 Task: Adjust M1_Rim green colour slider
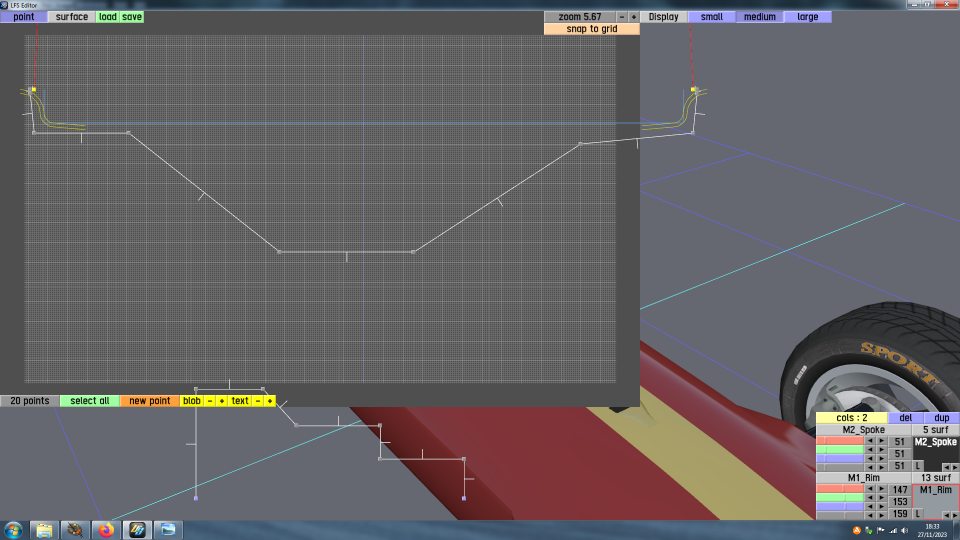tap(840, 498)
